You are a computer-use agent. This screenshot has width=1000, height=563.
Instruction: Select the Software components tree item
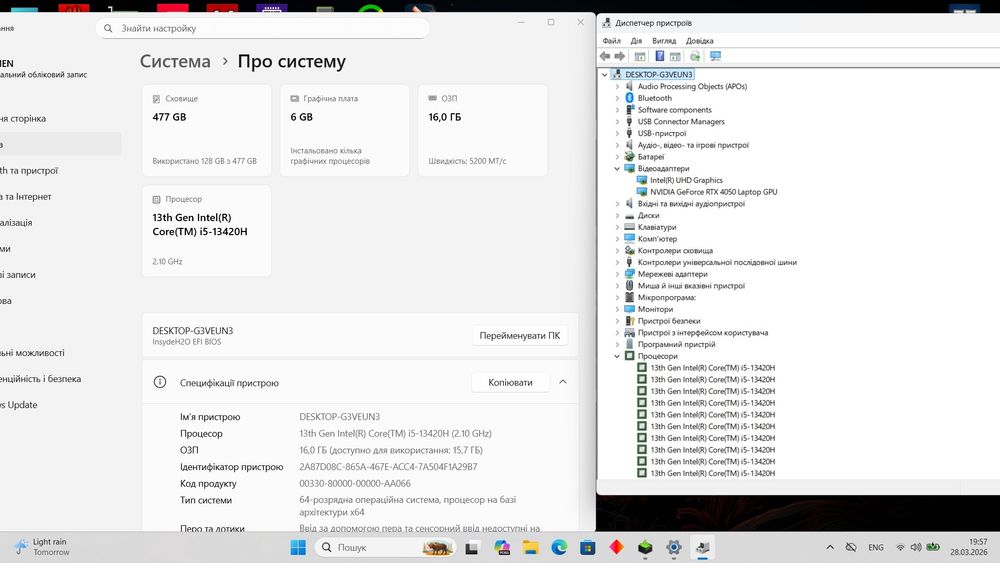[674, 110]
